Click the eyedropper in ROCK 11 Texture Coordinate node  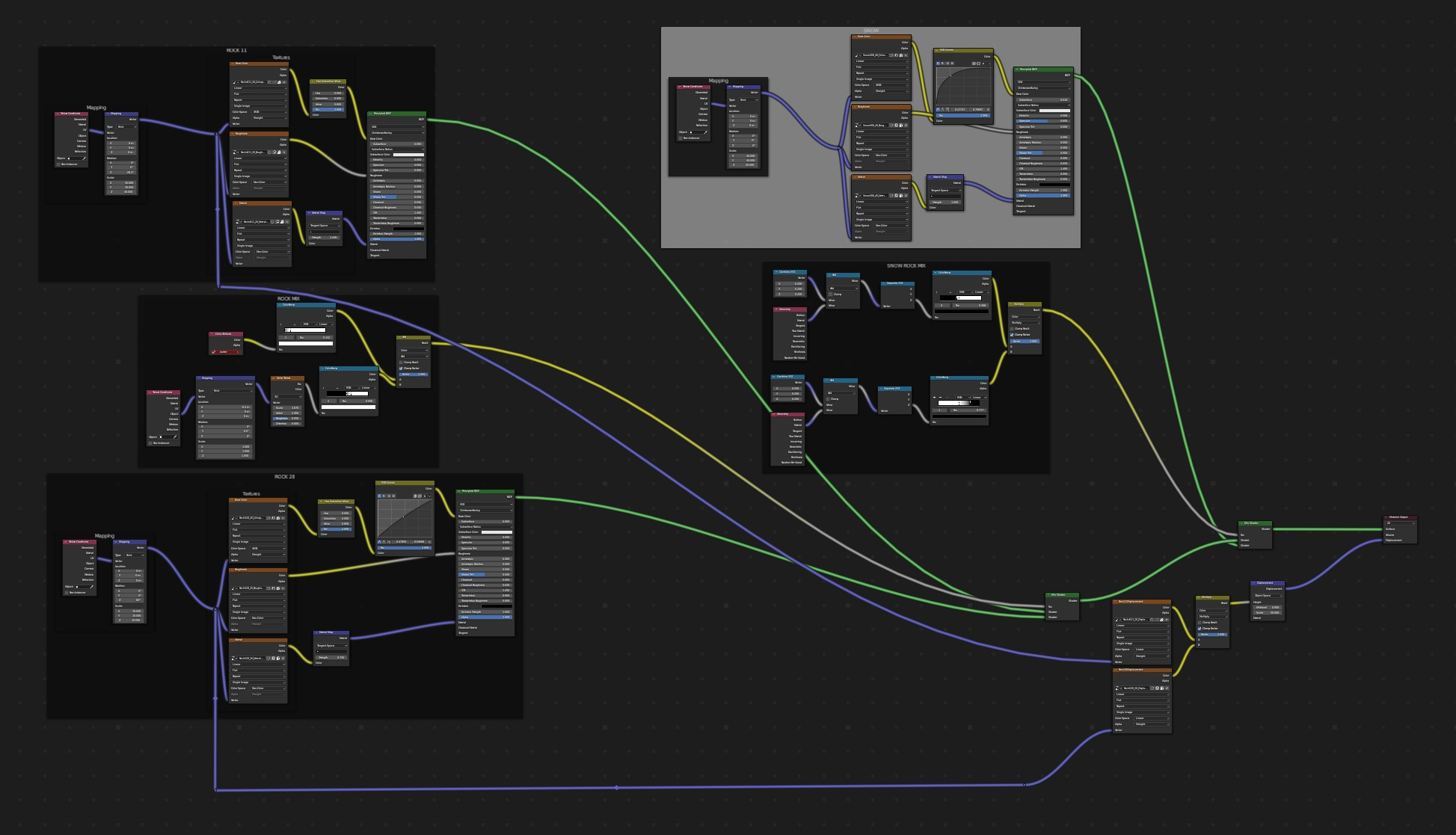(x=84, y=158)
